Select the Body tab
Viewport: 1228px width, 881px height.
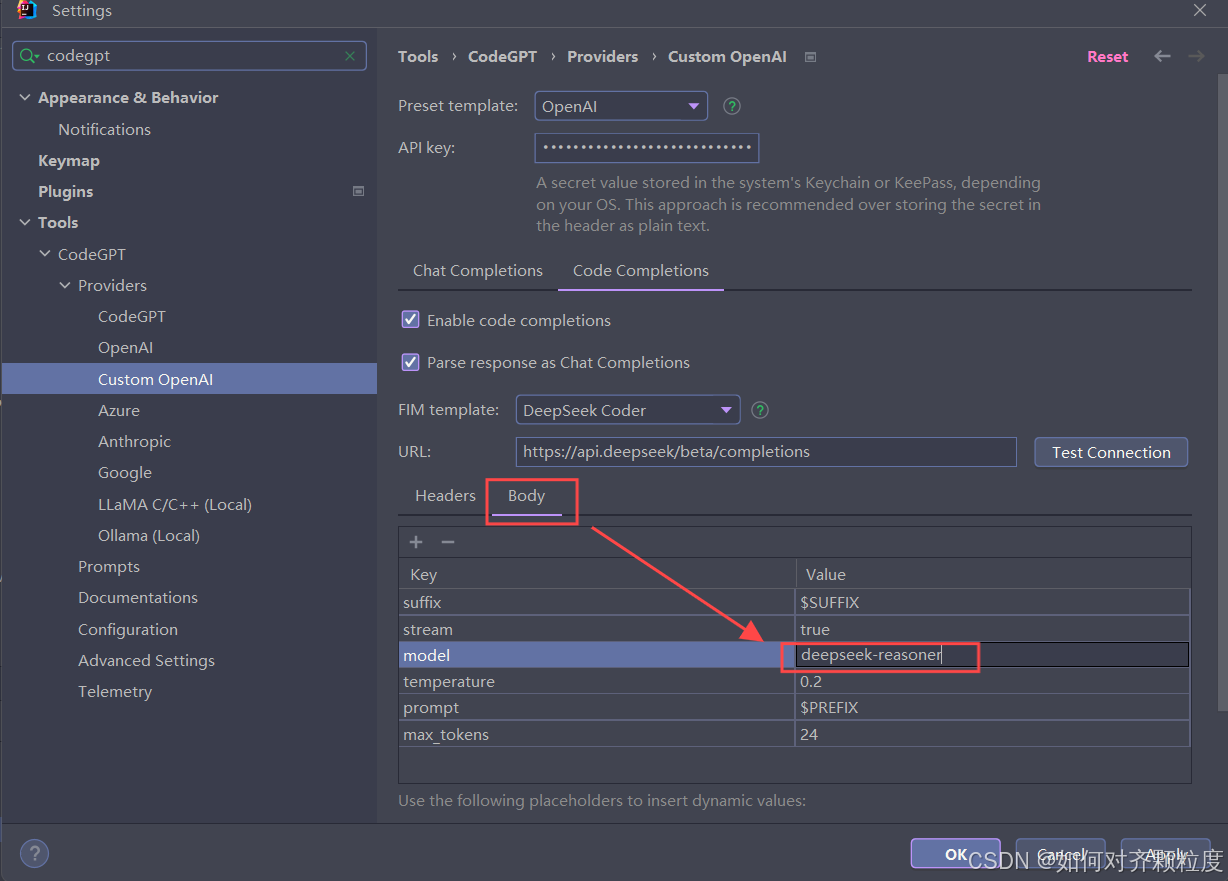point(526,496)
